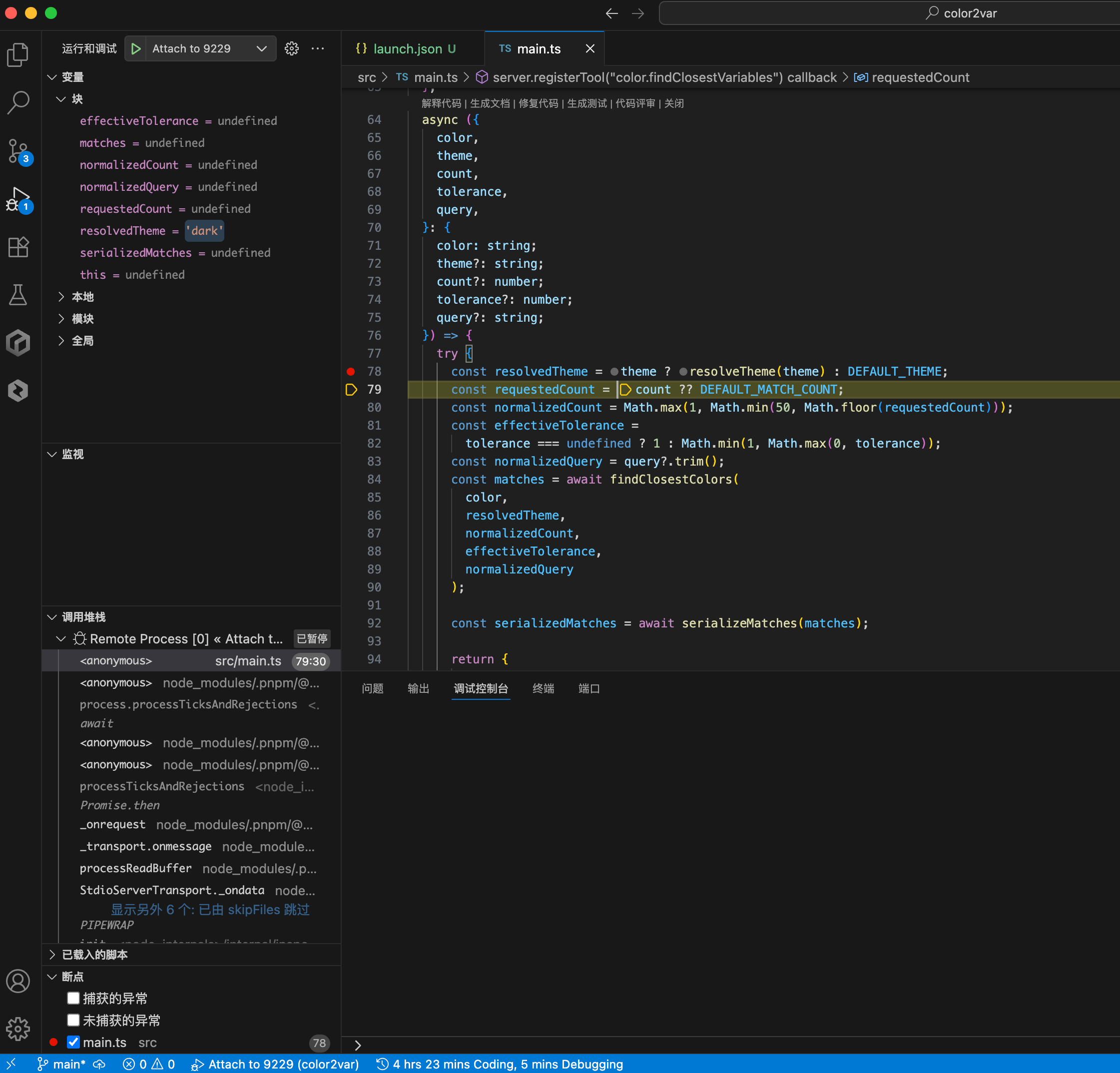The height and width of the screenshot is (1073, 1120).
Task: Open the Explorer view in activity bar
Action: [18, 55]
